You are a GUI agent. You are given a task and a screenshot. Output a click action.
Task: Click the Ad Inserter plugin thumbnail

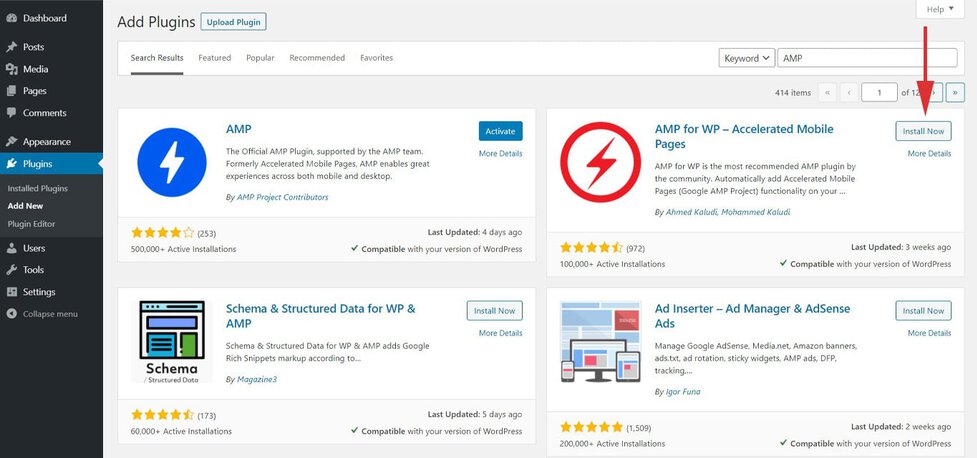600,342
